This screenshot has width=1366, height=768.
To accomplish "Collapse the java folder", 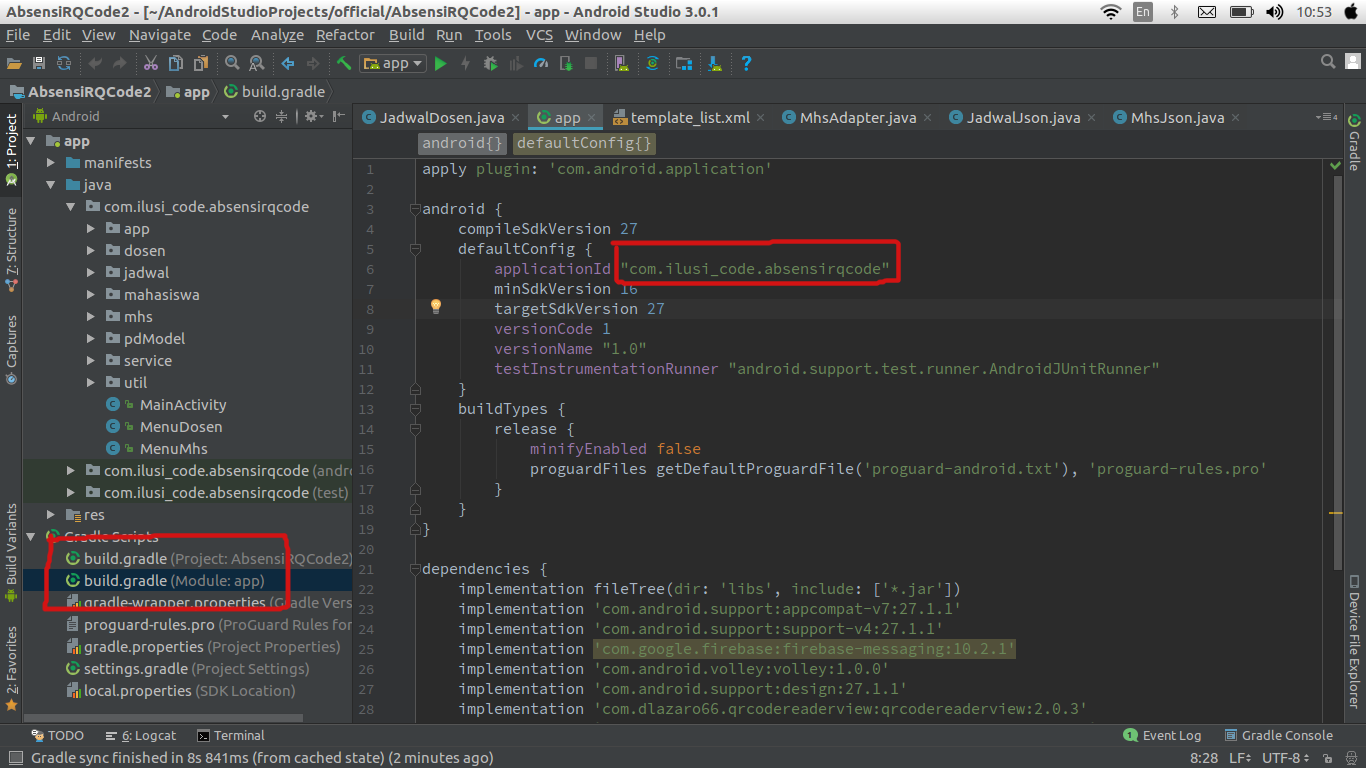I will click(x=51, y=185).
